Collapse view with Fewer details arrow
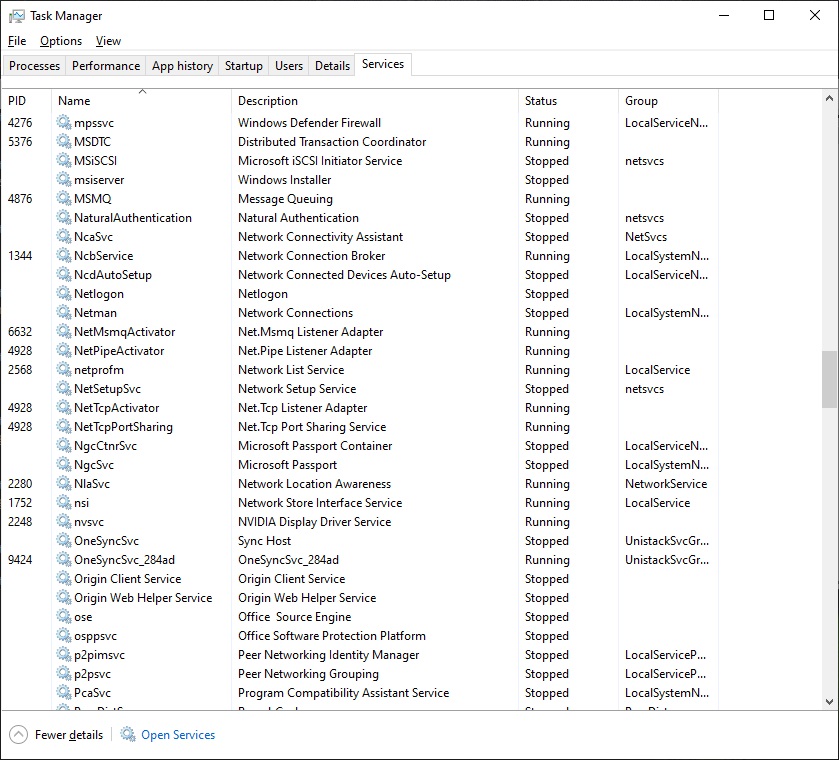 click(x=18, y=734)
